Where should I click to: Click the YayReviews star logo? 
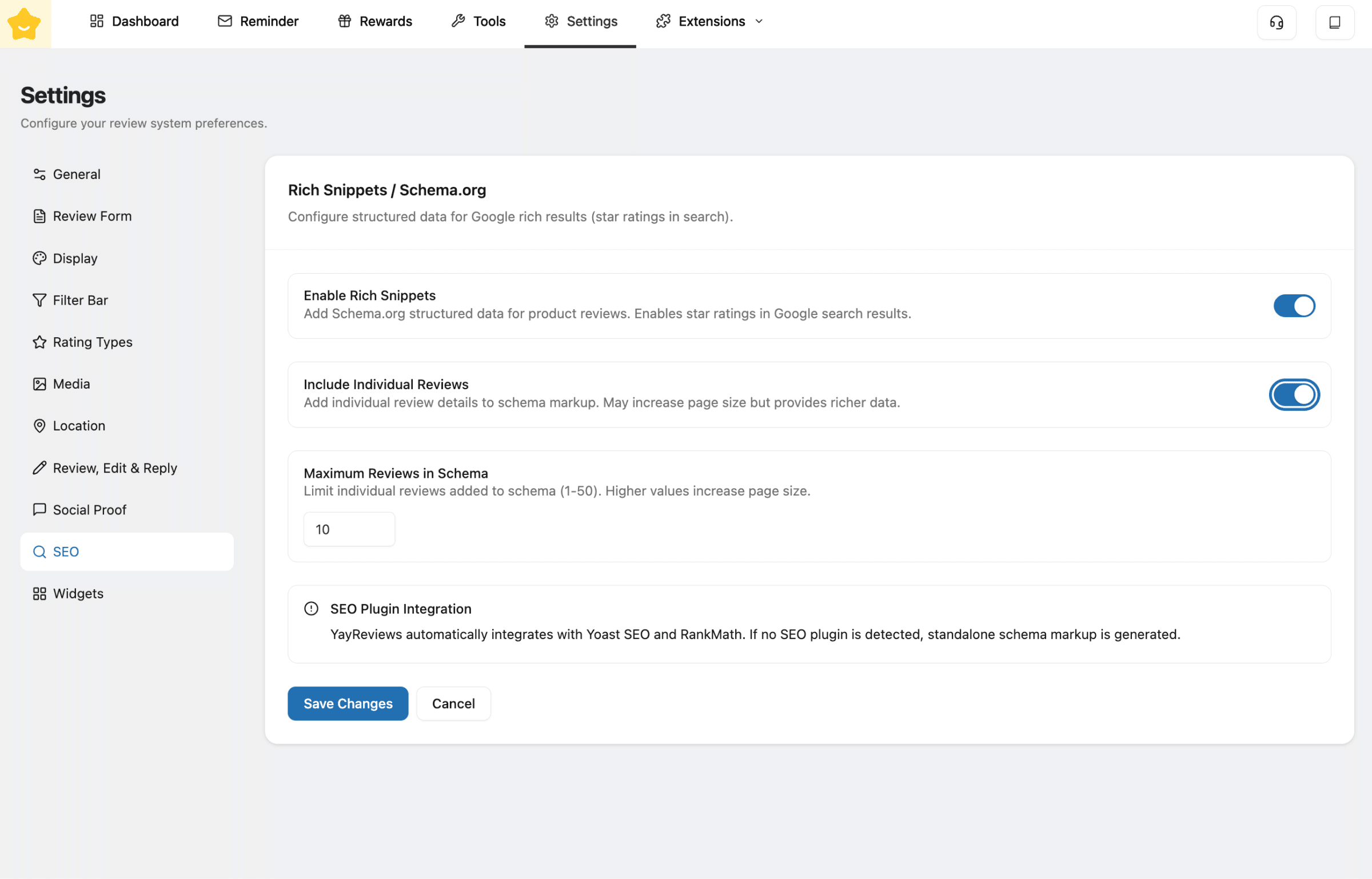point(25,24)
